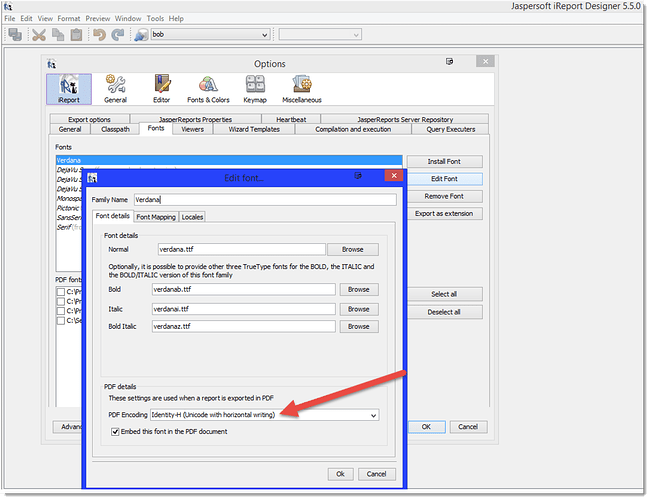Click the Copy toolbar icon
The width and height of the screenshot is (649, 500).
pos(58,35)
